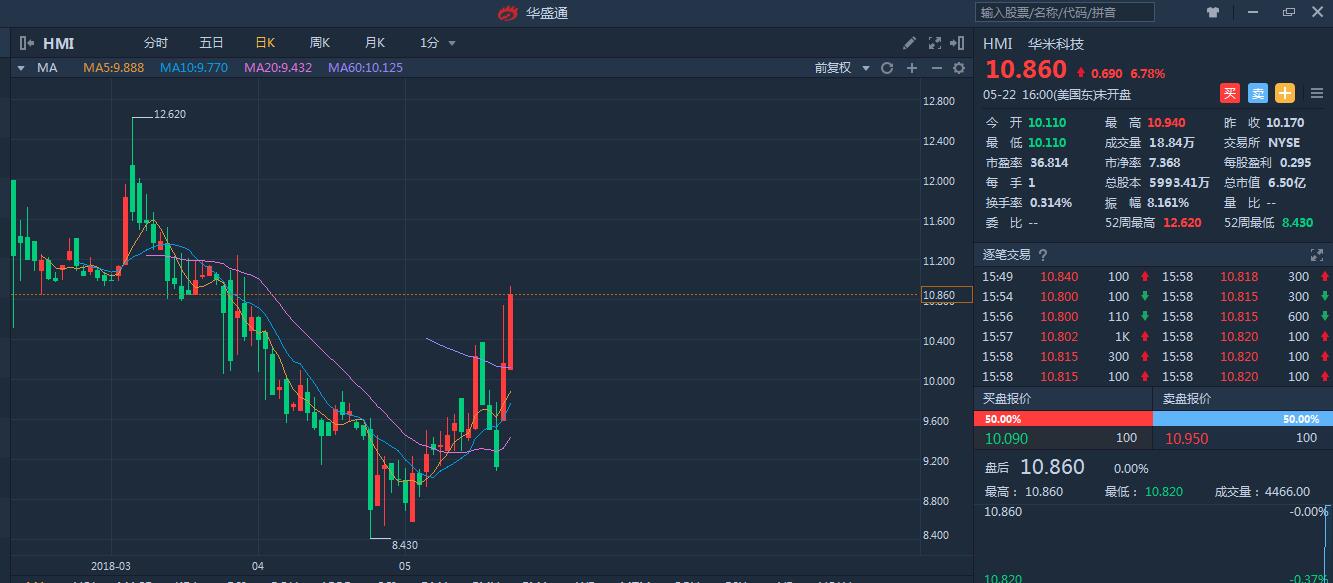Viewport: 1333px width, 583px height.
Task: Click the 52周最低 value 8.430
Action: pyautogui.click(x=1297, y=223)
